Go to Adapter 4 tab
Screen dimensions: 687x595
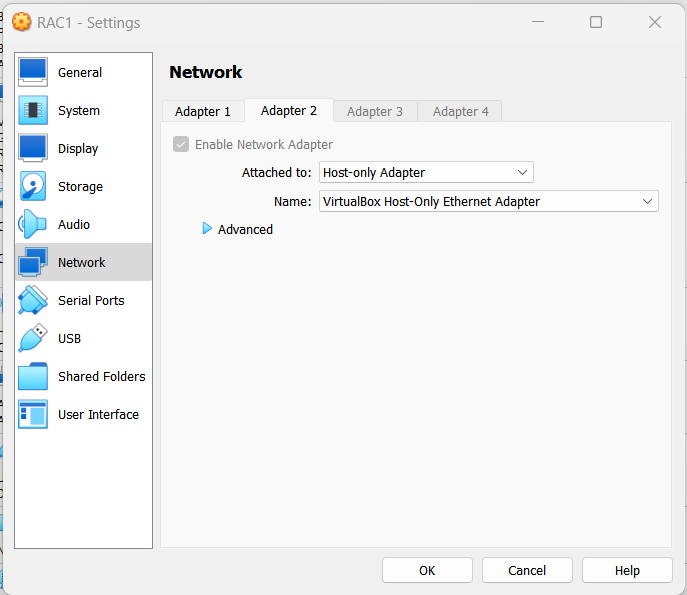460,111
